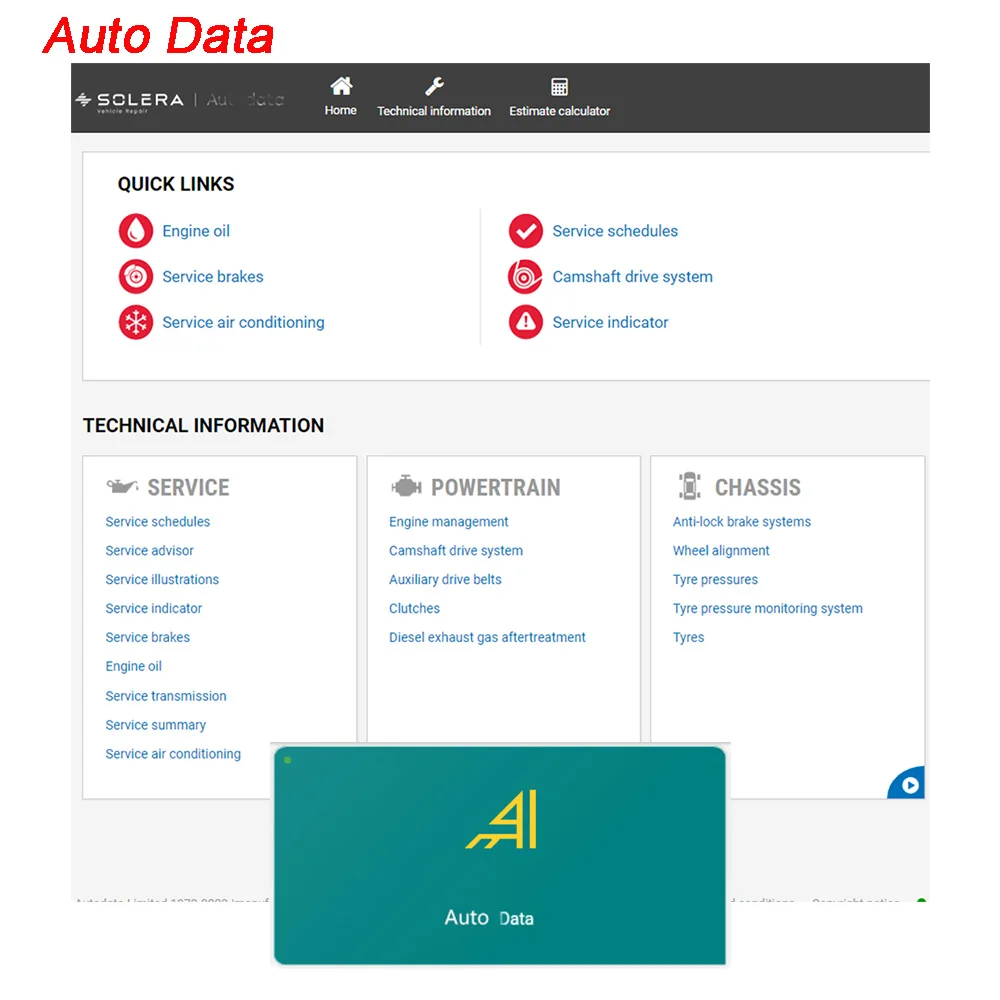Open Tyres link under CHASSIS
The image size is (1000, 1000).
688,638
